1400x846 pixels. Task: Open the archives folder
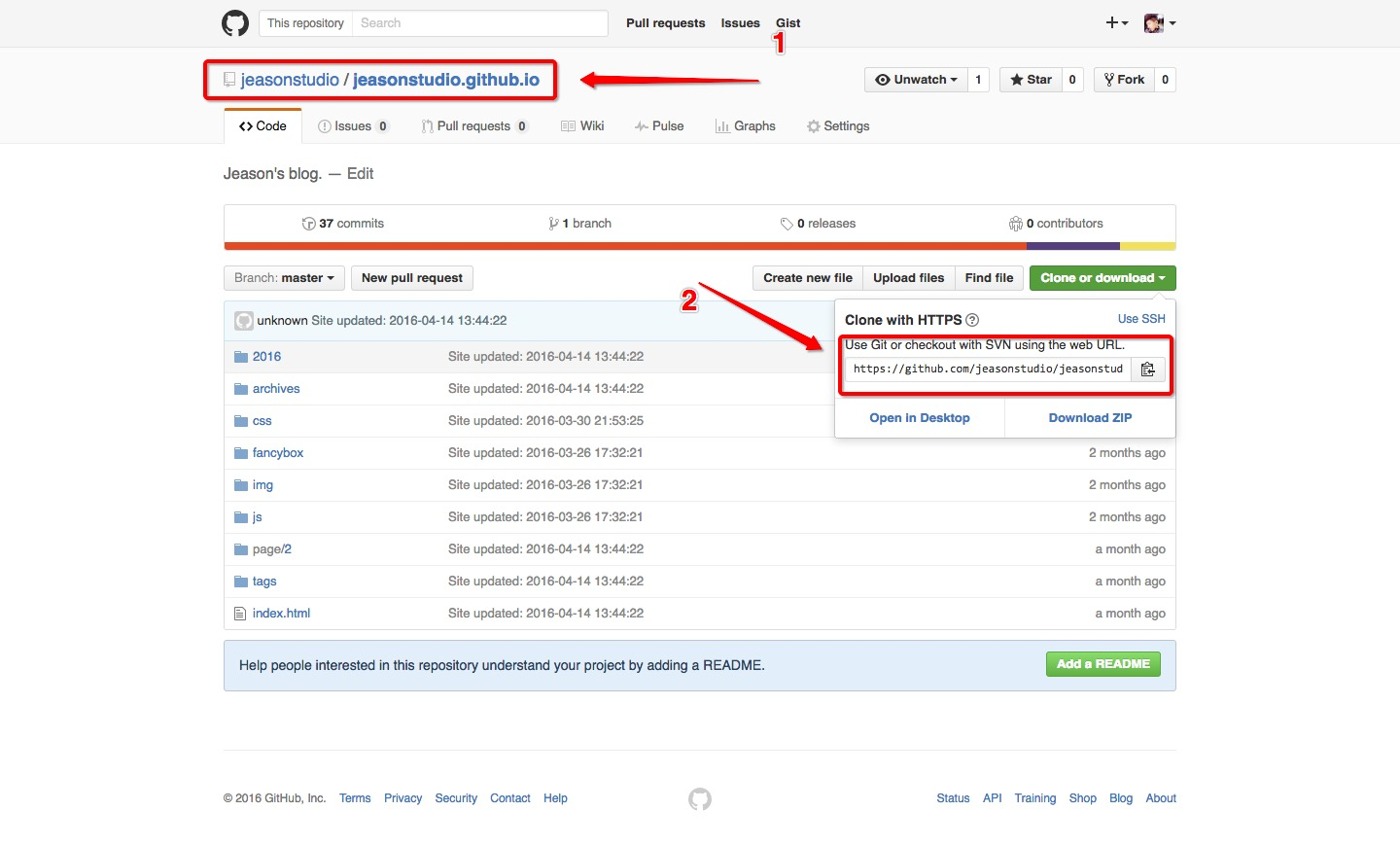pos(276,389)
